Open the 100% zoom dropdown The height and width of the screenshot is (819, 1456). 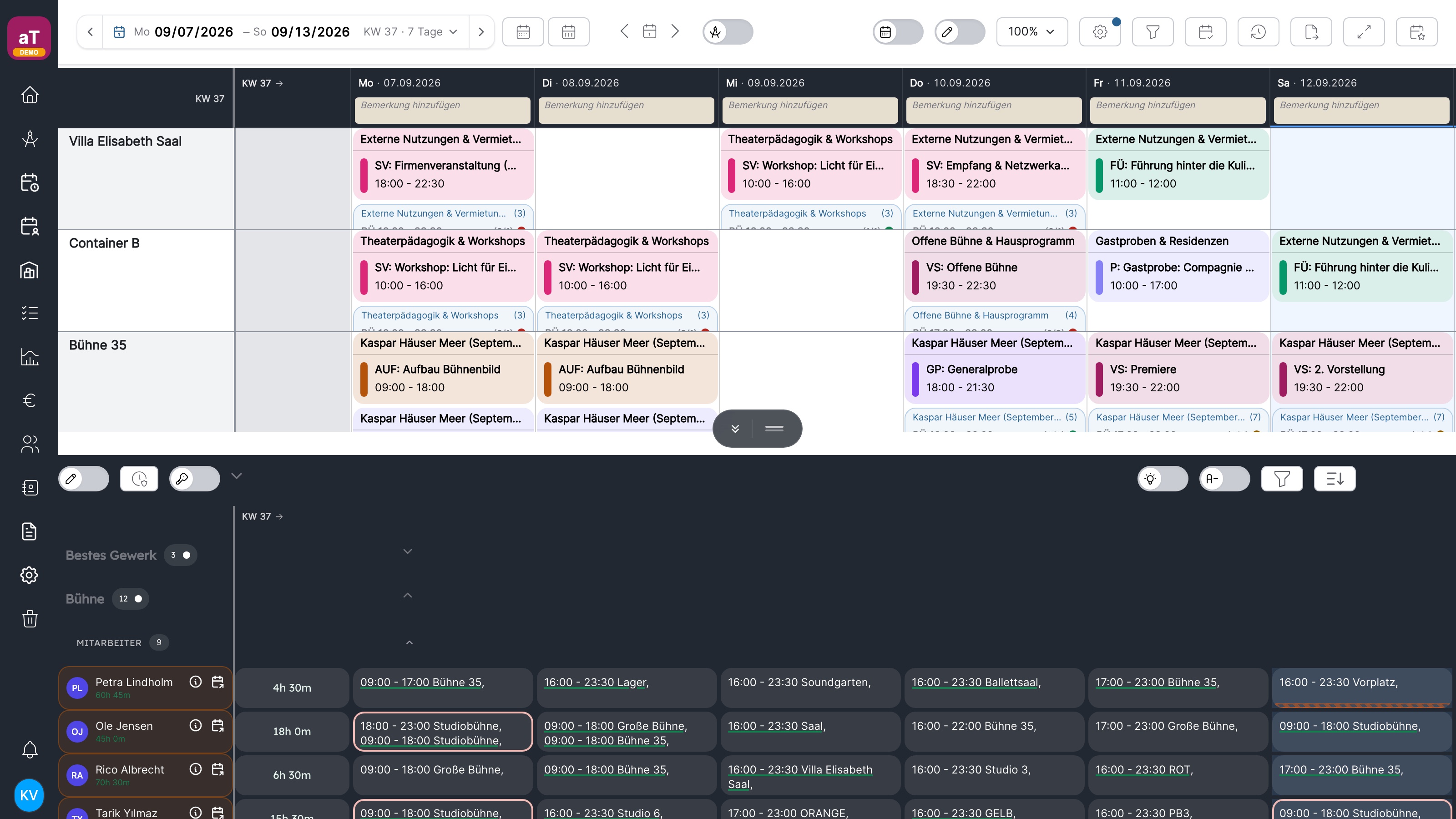(1032, 32)
